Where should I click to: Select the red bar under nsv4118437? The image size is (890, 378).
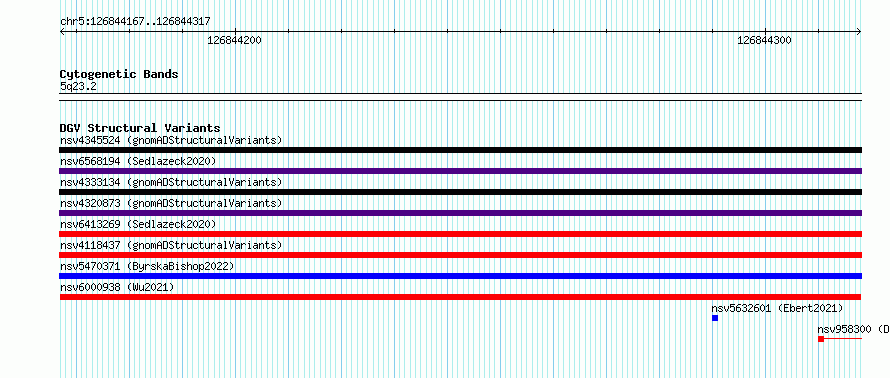[460, 255]
